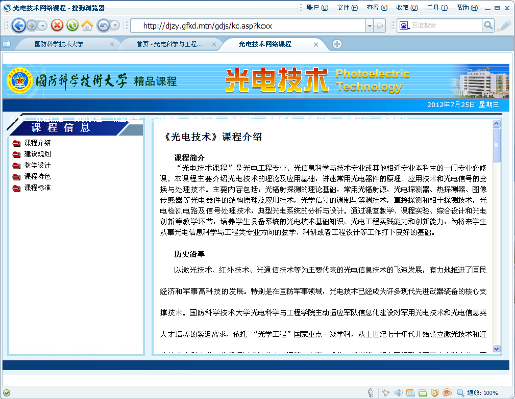Image resolution: width=515 pixels, height=399 pixels.
Task: Click the orange round status bar icon
Action: (x=447, y=393)
